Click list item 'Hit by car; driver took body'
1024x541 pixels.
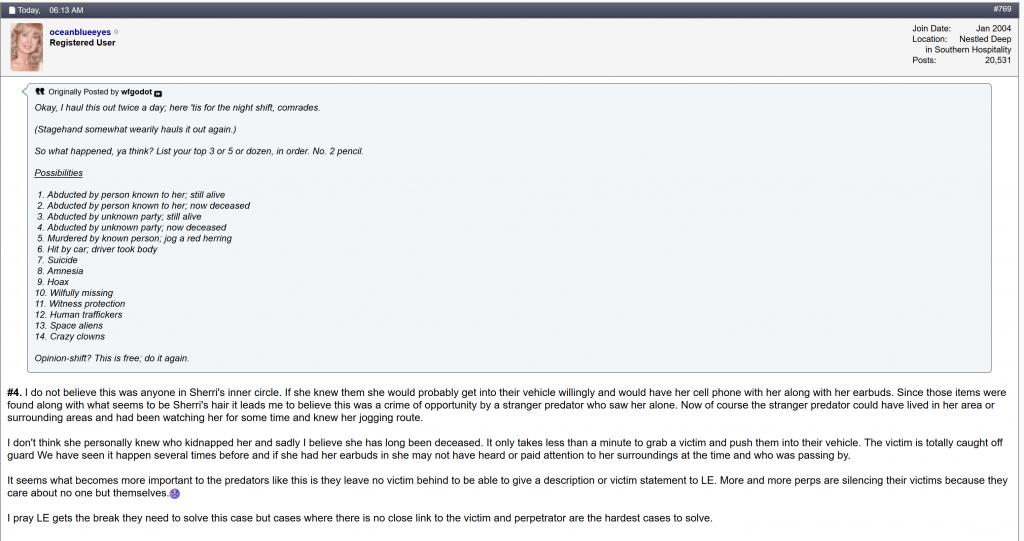tap(101, 249)
